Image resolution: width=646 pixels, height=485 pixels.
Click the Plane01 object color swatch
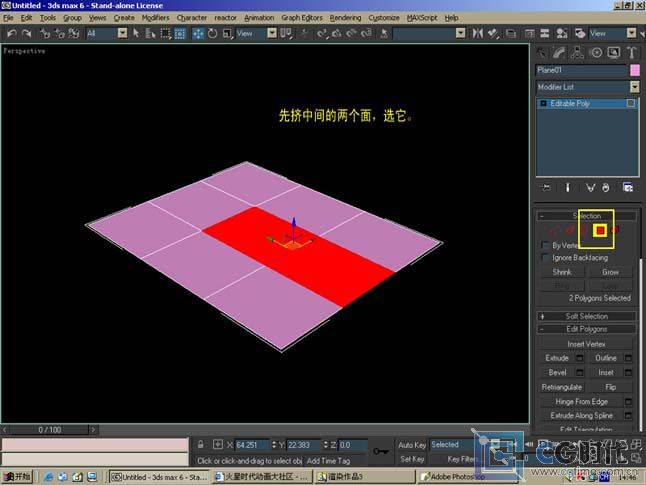click(x=635, y=70)
